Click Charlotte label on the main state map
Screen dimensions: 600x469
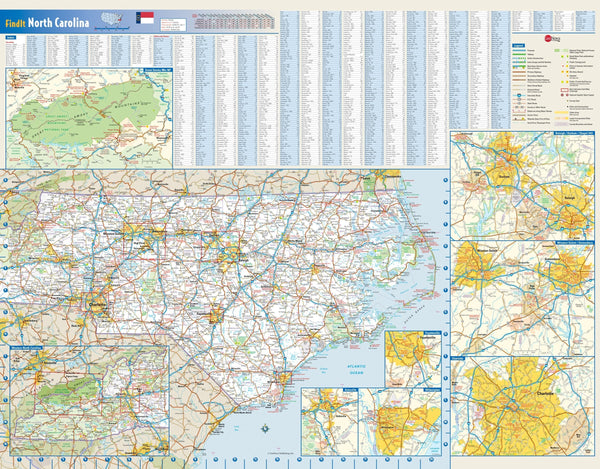97,305
